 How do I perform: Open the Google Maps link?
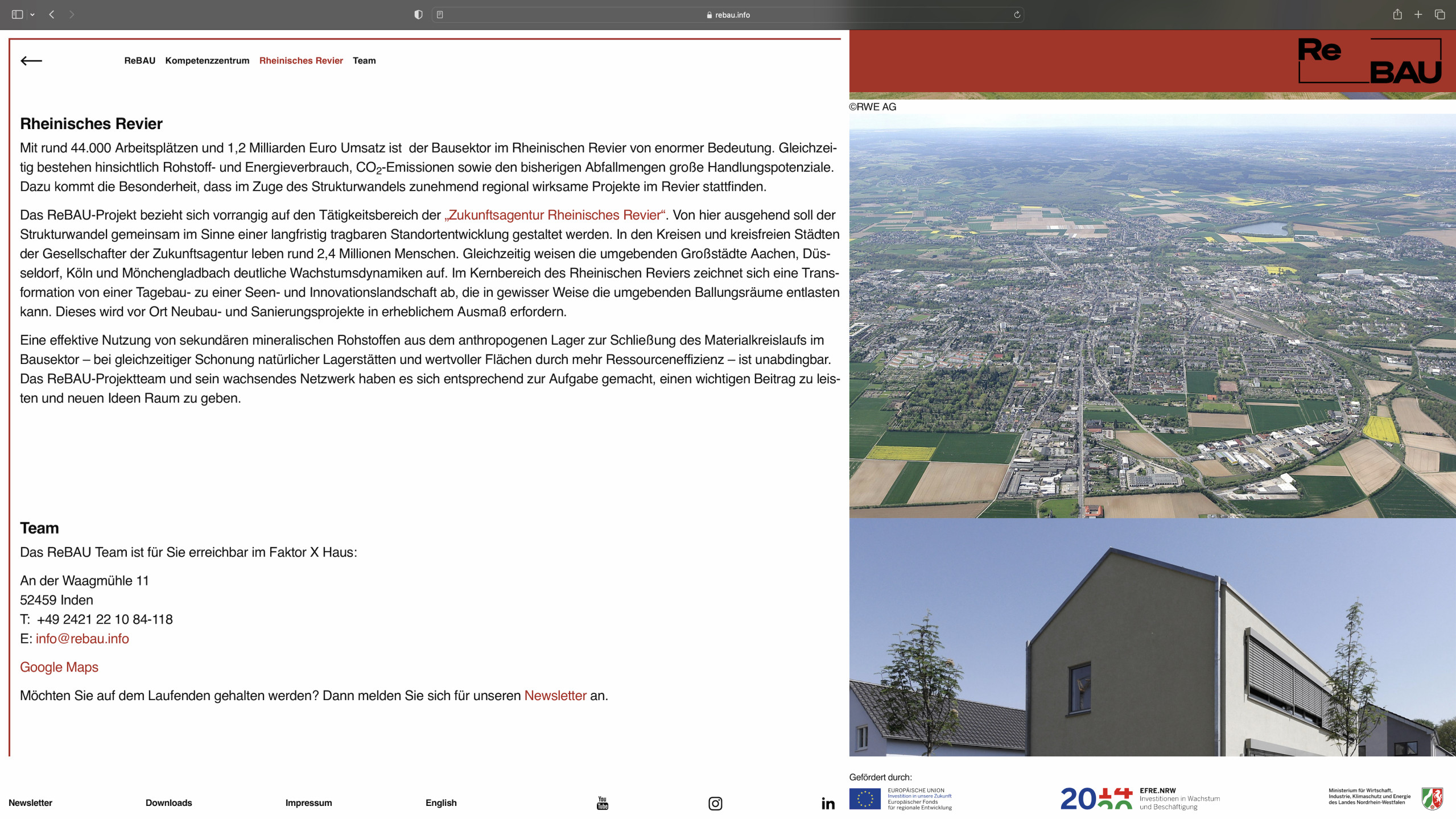(x=59, y=667)
